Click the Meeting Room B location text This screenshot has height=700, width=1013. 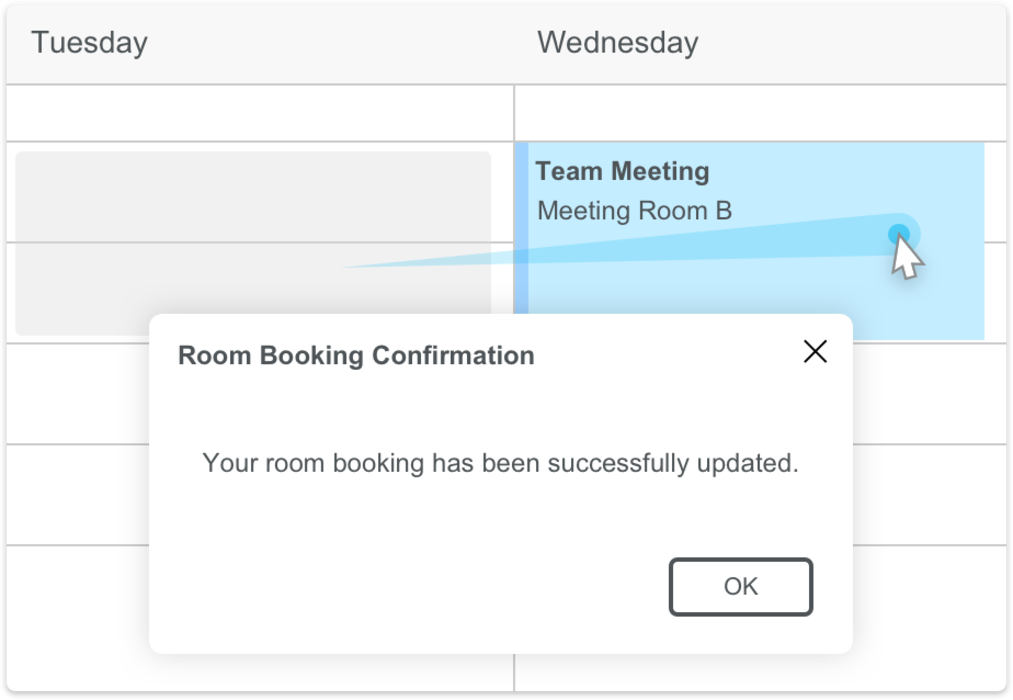coord(634,211)
